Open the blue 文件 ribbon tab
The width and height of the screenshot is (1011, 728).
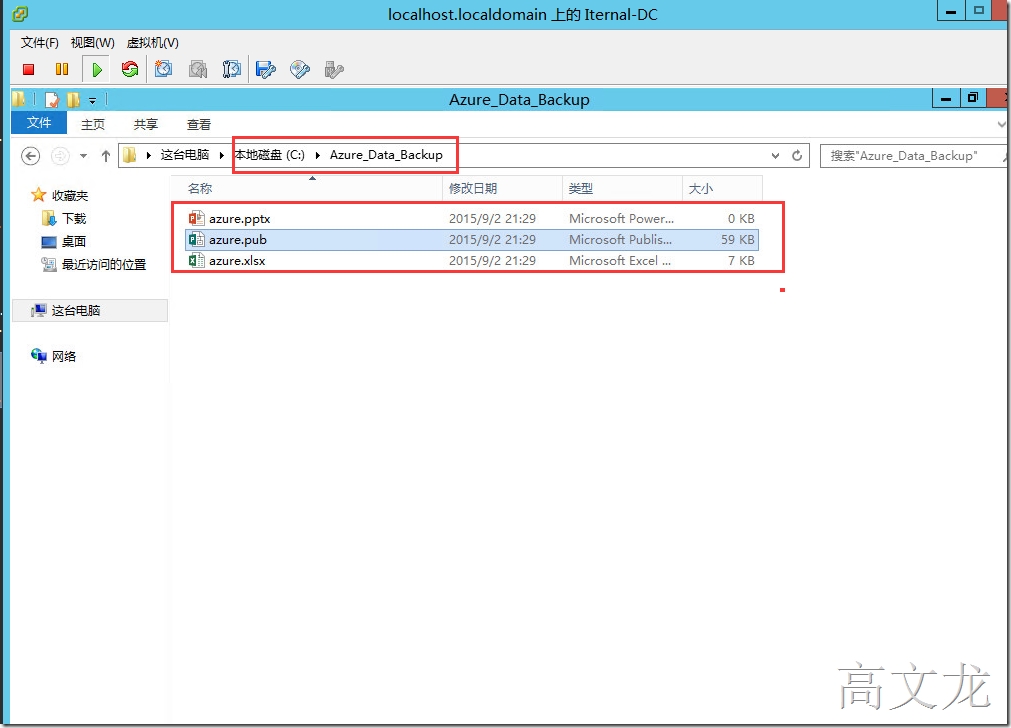point(39,123)
